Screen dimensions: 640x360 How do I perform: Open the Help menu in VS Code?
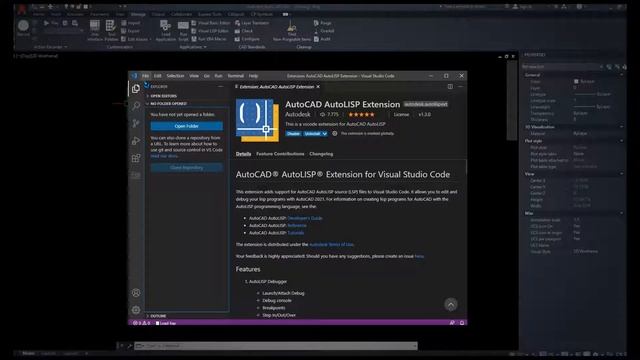click(x=253, y=76)
